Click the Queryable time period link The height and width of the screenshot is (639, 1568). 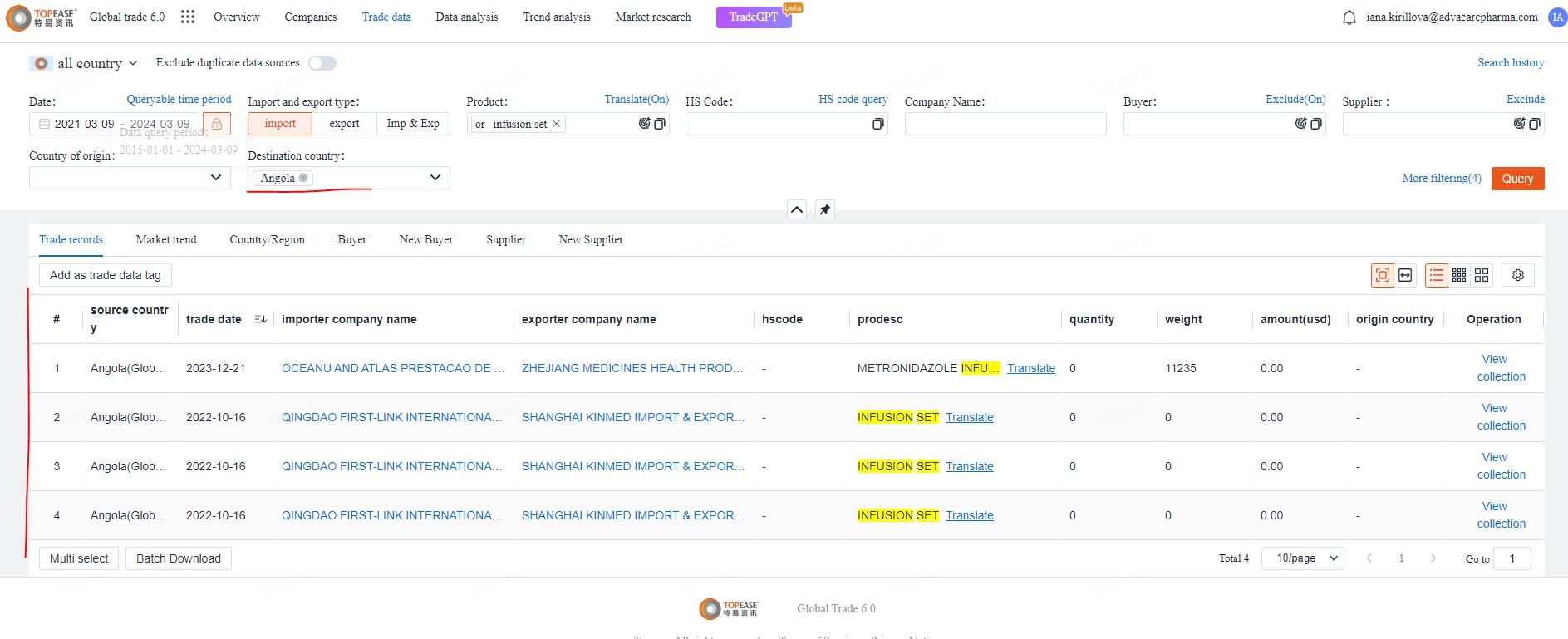(x=179, y=99)
